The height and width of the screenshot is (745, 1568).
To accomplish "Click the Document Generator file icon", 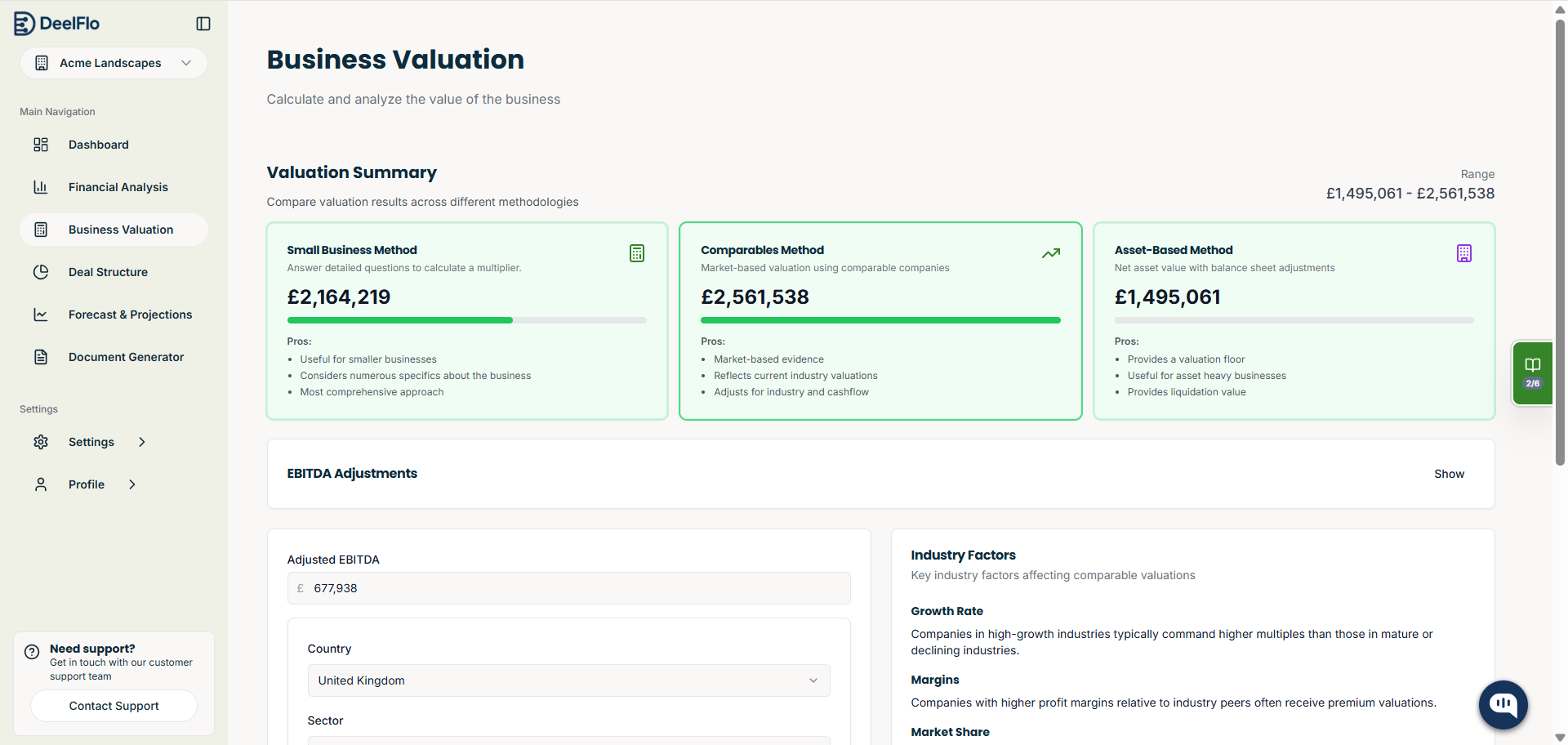I will (x=41, y=357).
